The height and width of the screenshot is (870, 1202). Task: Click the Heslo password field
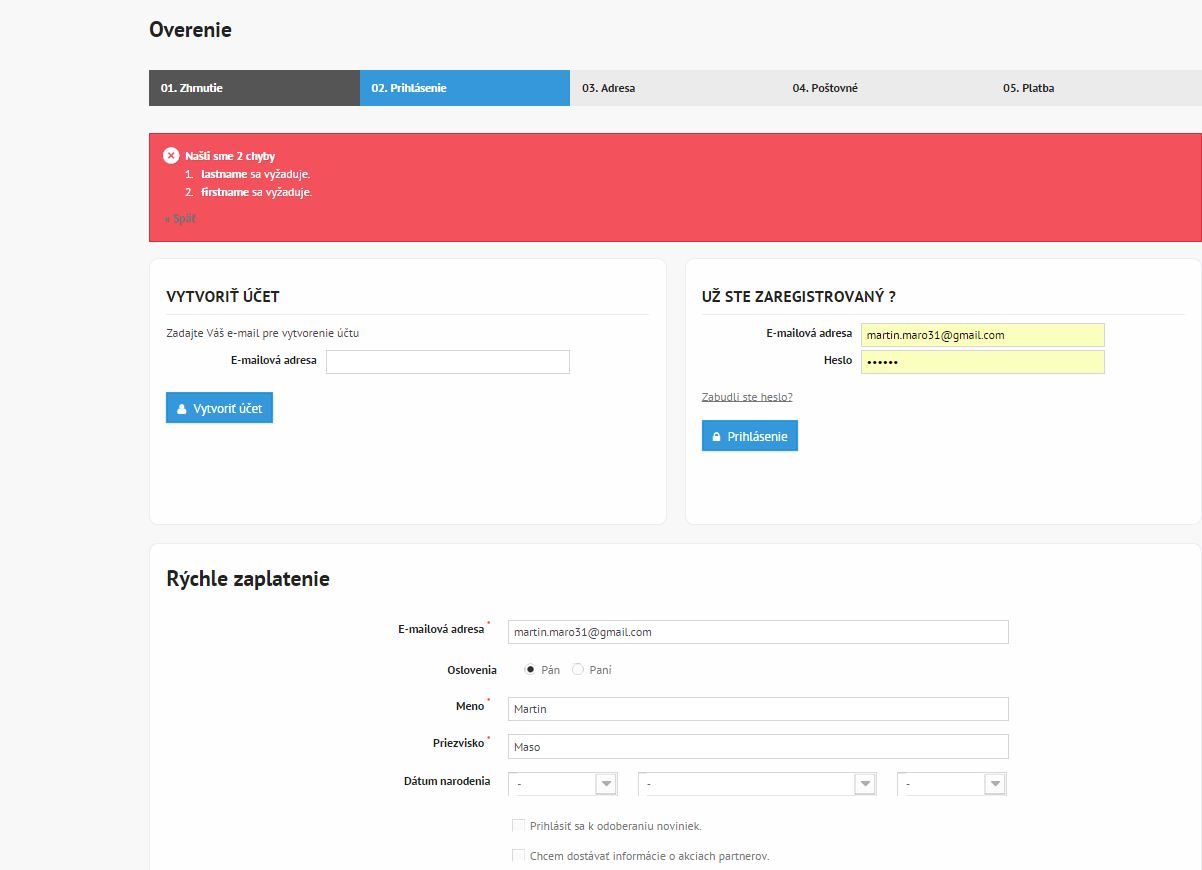pyautogui.click(x=983, y=361)
